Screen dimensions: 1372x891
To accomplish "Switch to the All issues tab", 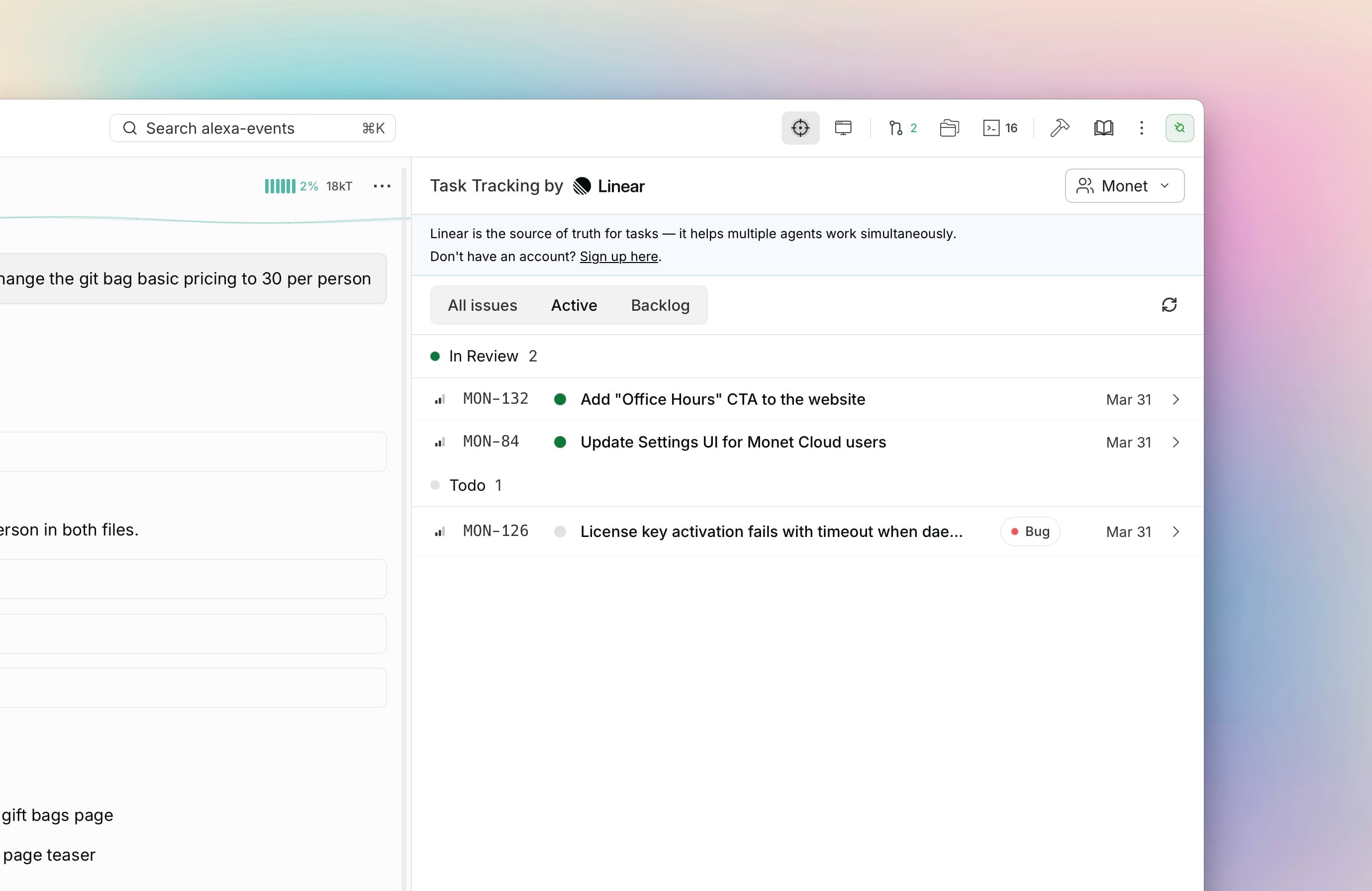I will 483,305.
